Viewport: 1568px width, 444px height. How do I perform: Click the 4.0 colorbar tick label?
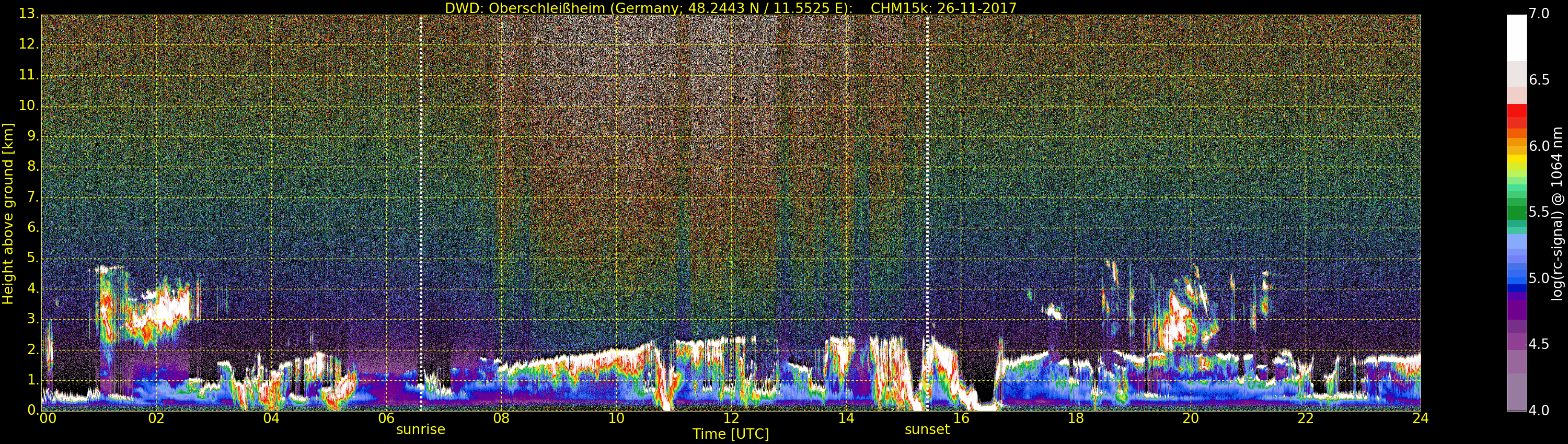(x=1539, y=411)
